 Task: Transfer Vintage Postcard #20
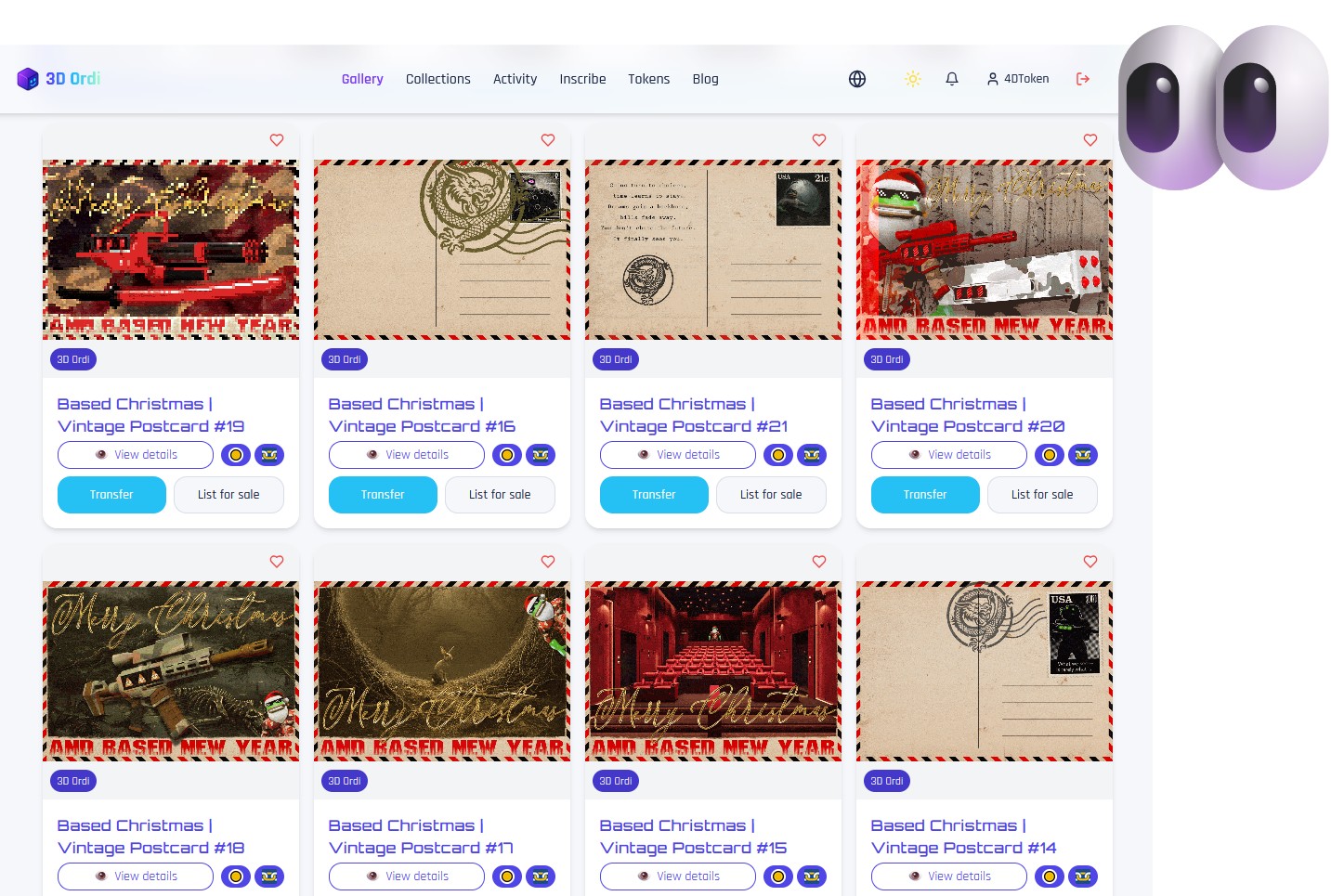(x=925, y=495)
